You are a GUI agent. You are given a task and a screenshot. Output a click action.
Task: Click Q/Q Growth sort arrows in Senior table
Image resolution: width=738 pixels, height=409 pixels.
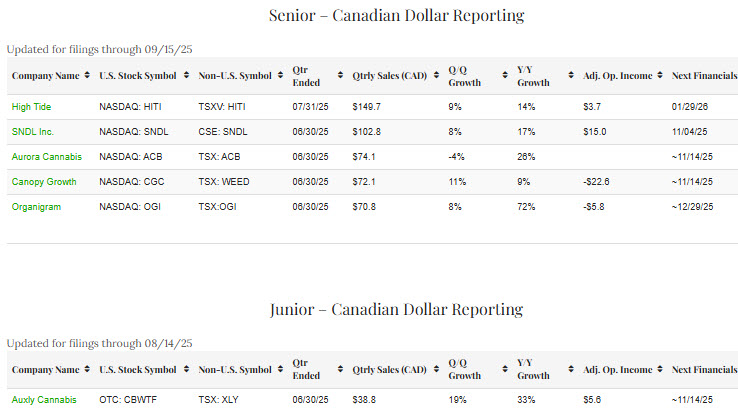click(503, 76)
